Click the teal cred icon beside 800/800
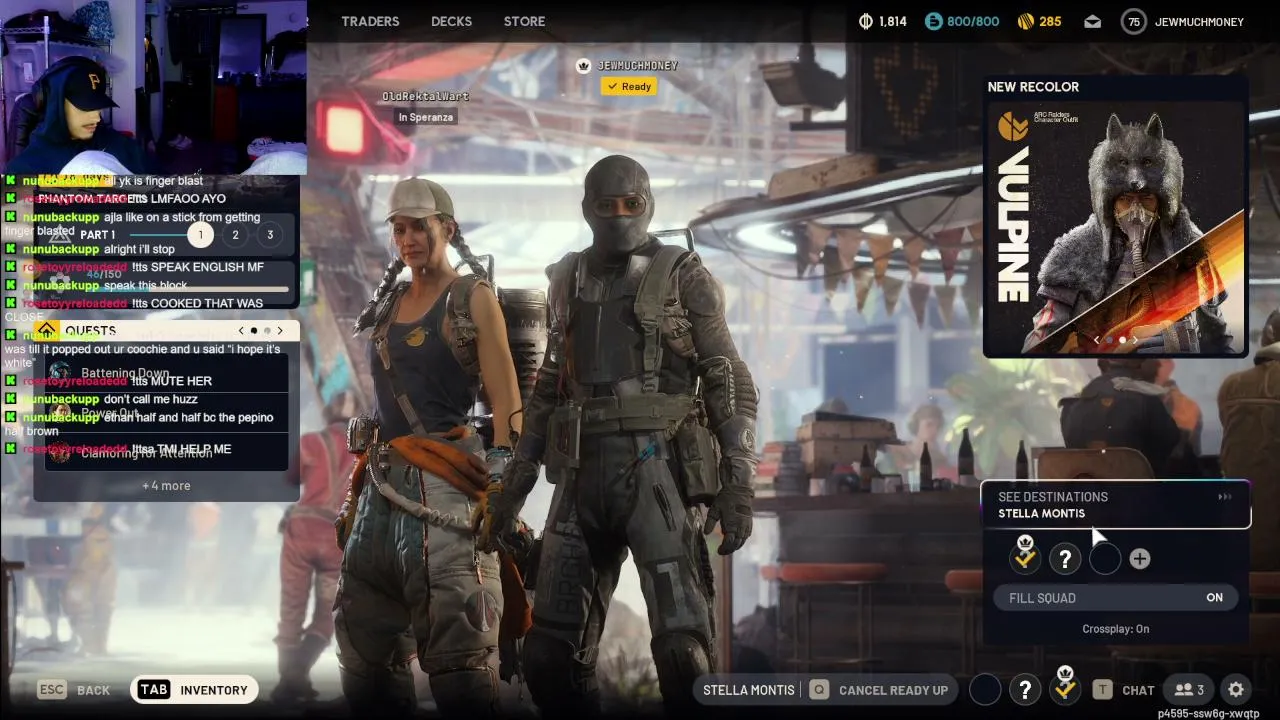1280x720 pixels. pos(933,21)
